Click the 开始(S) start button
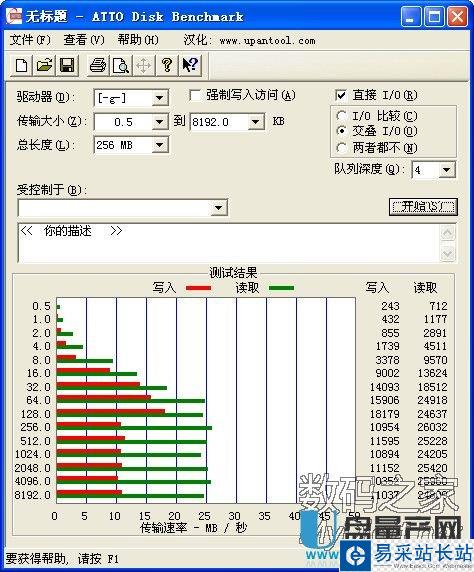Viewport: 474px width, 572px height. [423, 206]
